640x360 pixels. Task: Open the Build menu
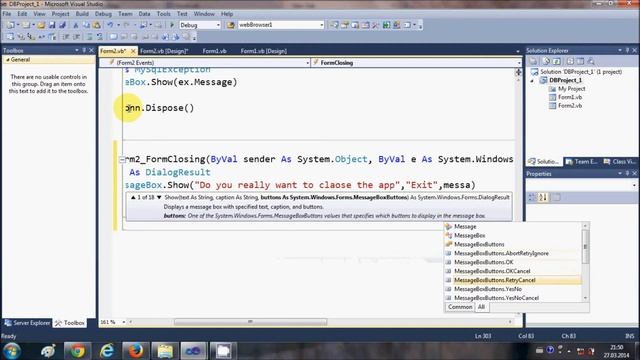pyautogui.click(x=82, y=14)
